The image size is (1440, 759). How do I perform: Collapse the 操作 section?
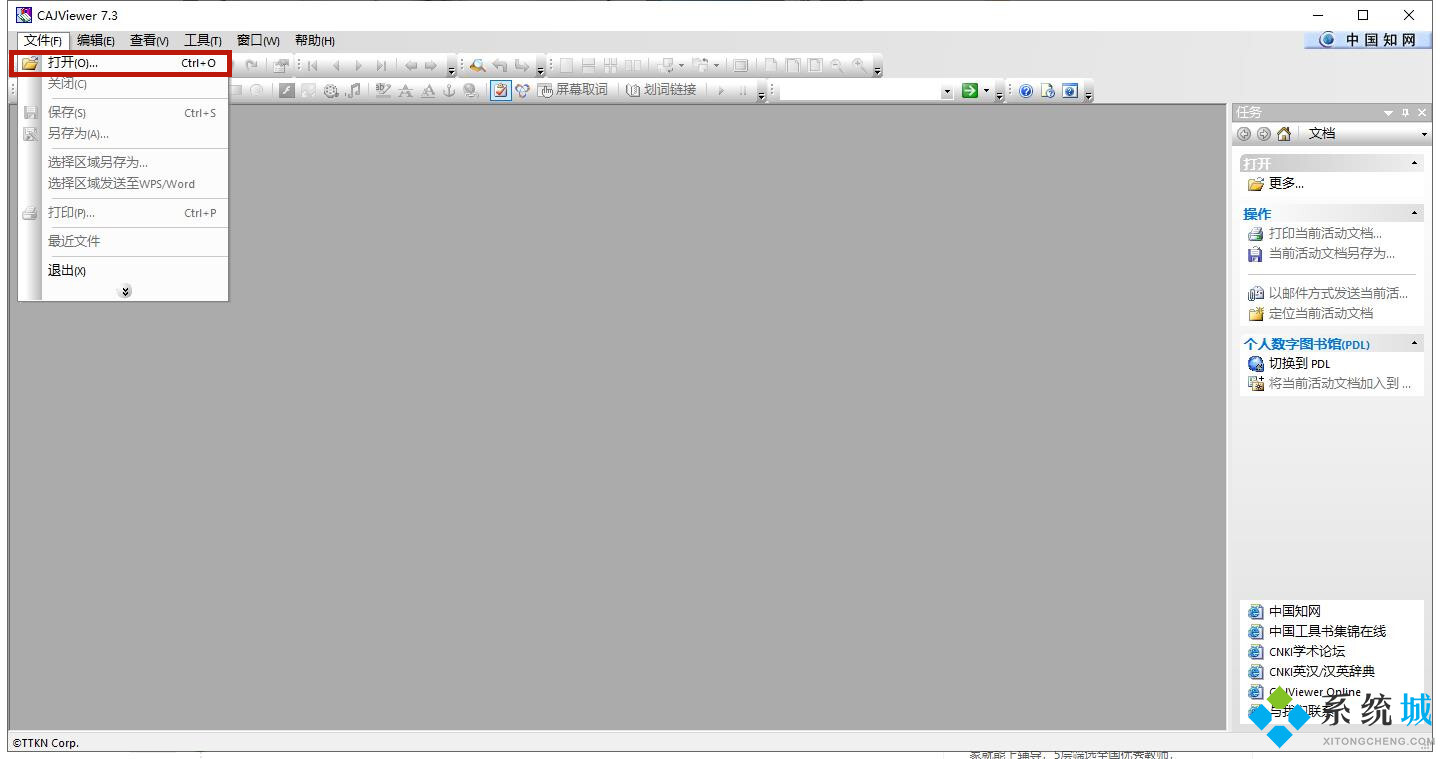(x=1414, y=213)
